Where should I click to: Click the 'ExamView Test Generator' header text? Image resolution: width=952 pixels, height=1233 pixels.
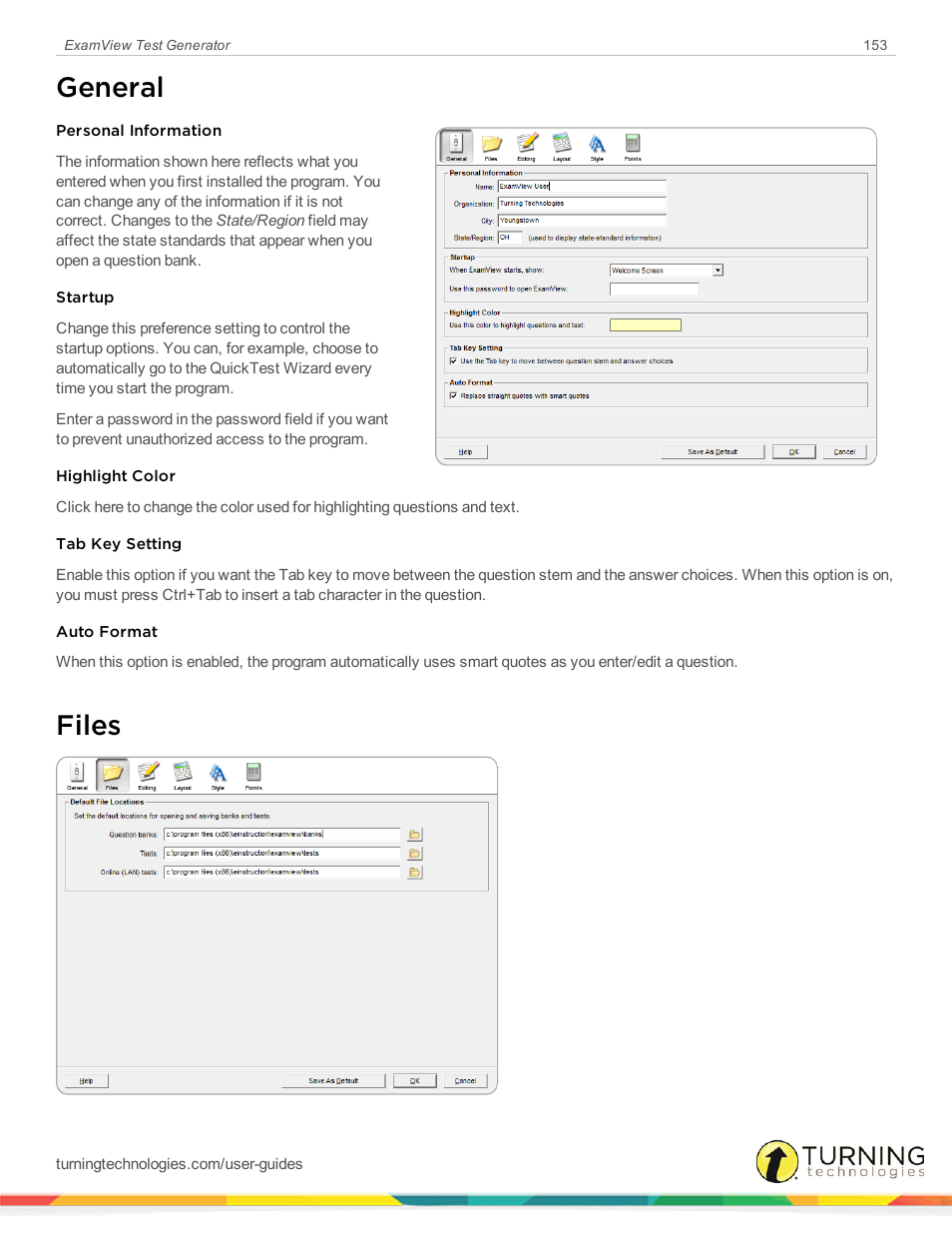click(x=147, y=45)
